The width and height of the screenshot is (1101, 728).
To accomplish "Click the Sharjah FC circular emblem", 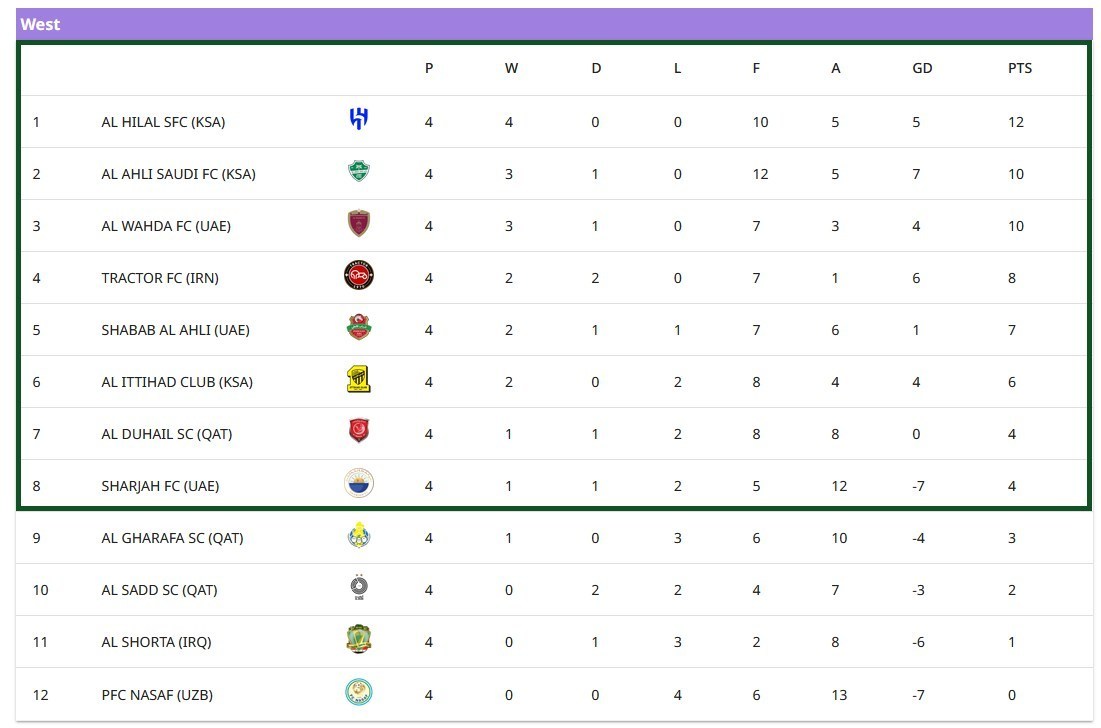I will coord(358,484).
